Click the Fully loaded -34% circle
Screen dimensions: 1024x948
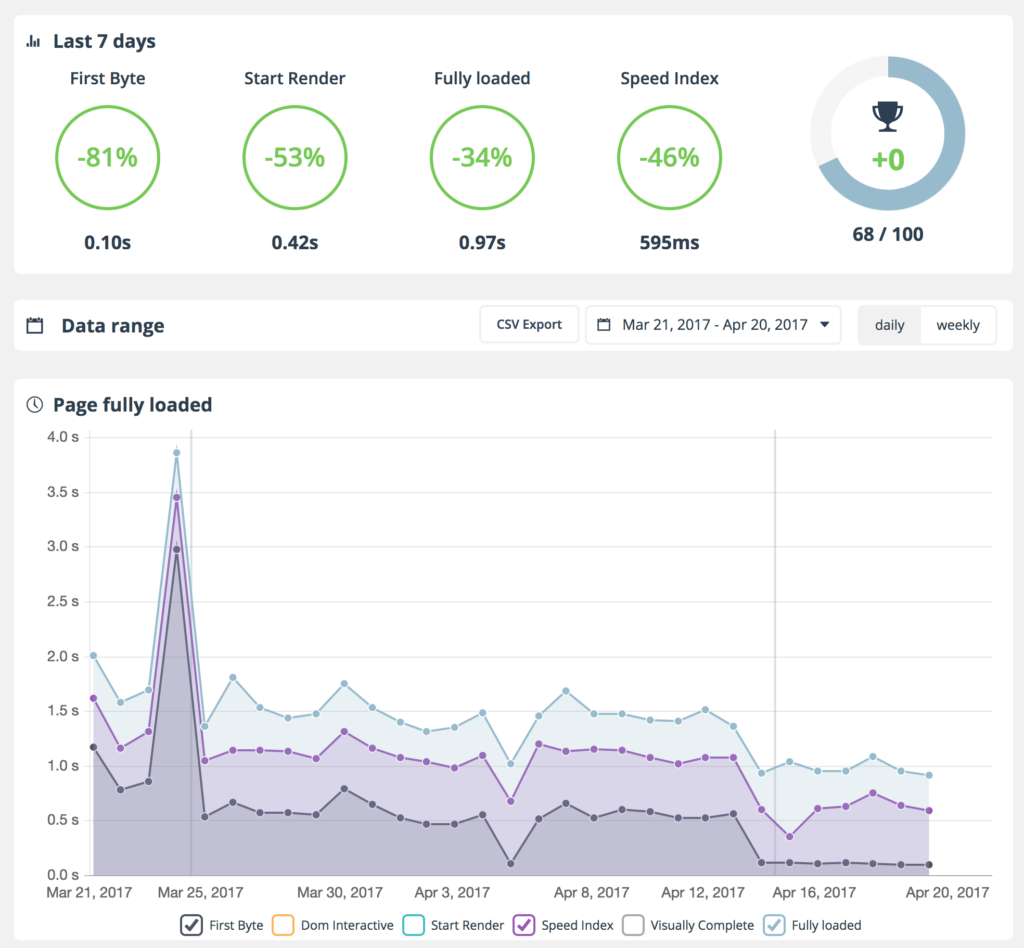pyautogui.click(x=481, y=158)
